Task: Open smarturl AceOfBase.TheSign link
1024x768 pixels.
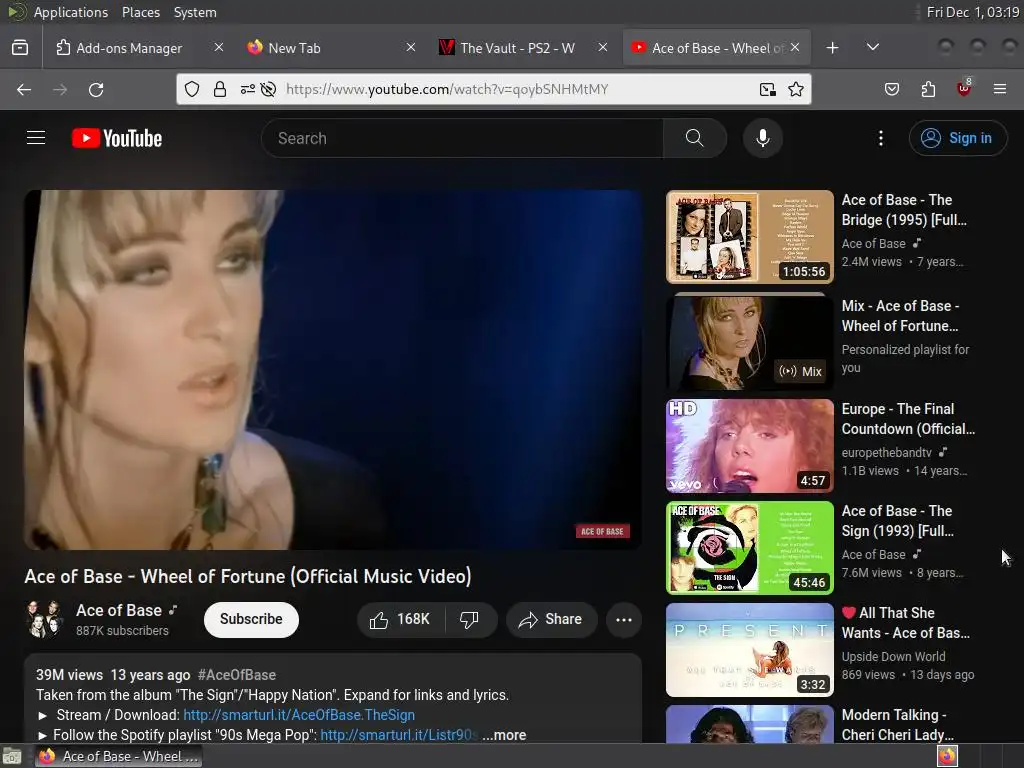Action: point(299,715)
